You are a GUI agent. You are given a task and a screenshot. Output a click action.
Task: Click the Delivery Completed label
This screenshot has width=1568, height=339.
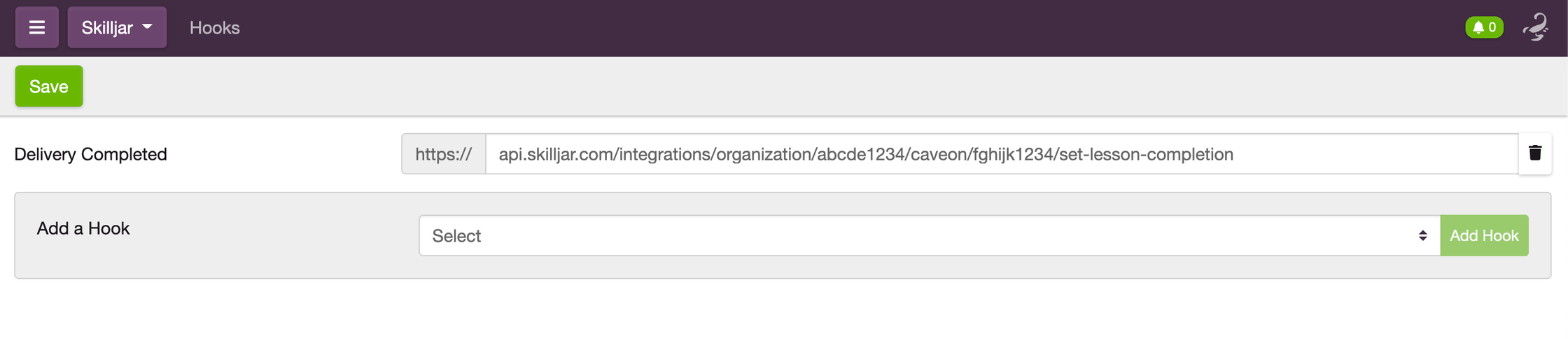(x=90, y=154)
